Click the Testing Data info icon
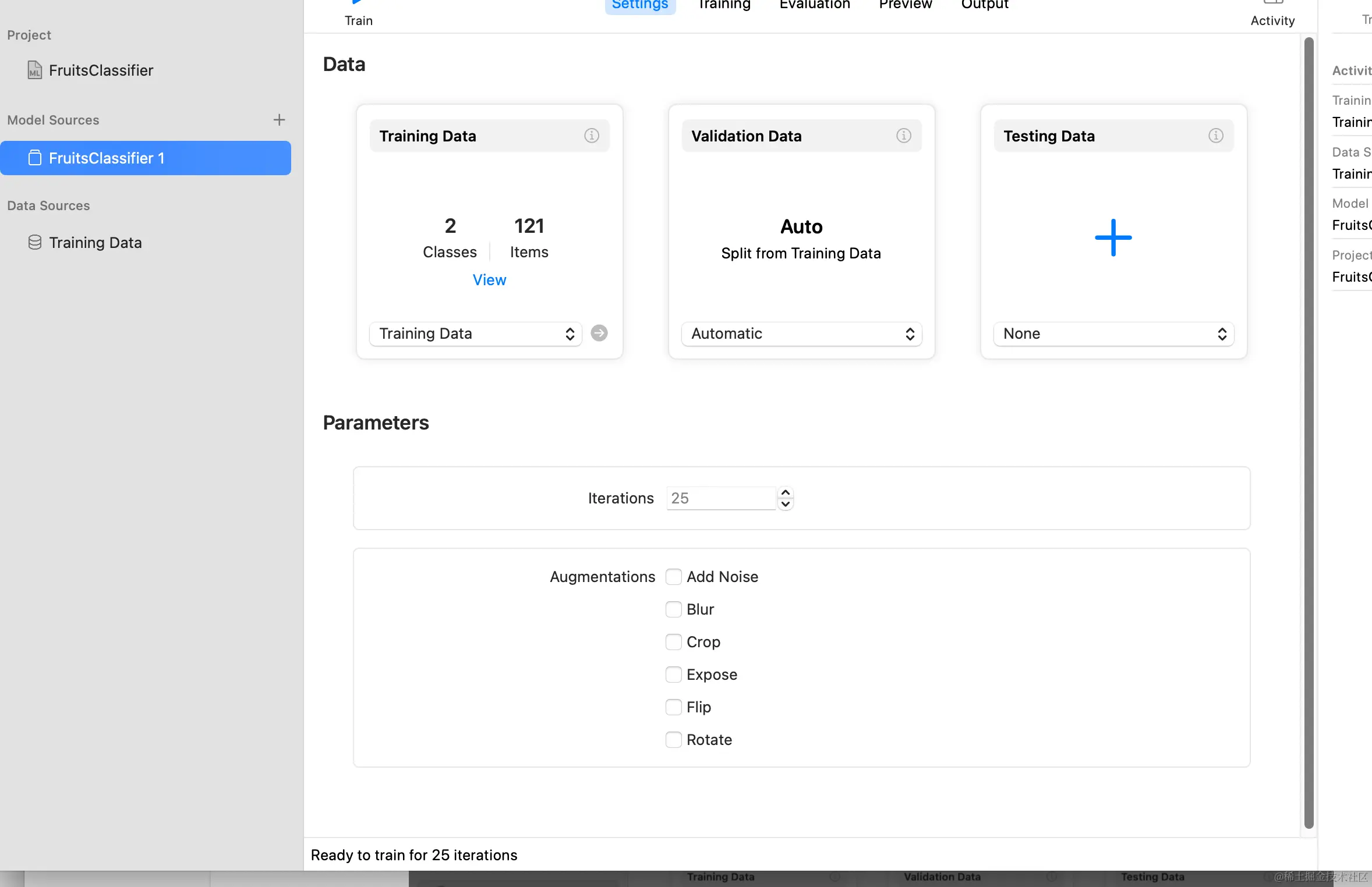 pos(1215,136)
